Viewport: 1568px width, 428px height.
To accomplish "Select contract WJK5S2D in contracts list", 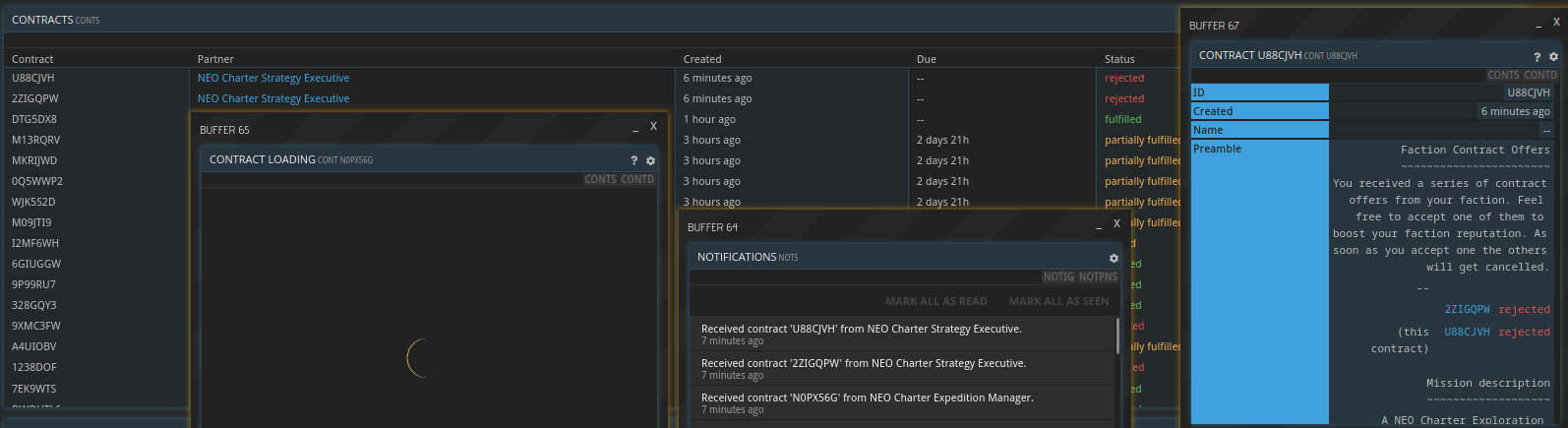I will (33, 202).
